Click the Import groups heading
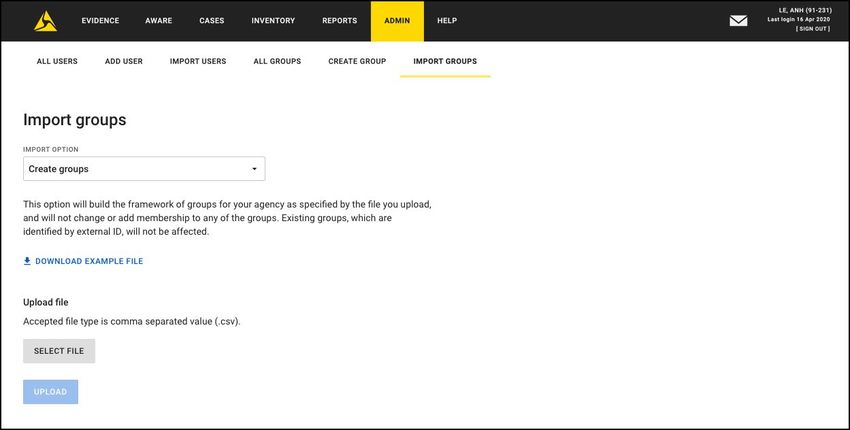Viewport: 850px width, 430px height. pos(75,120)
